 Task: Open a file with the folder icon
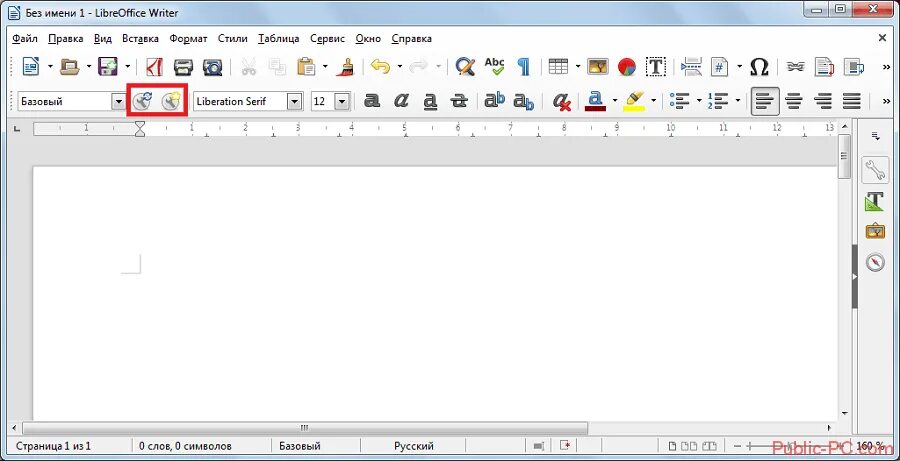(69, 67)
